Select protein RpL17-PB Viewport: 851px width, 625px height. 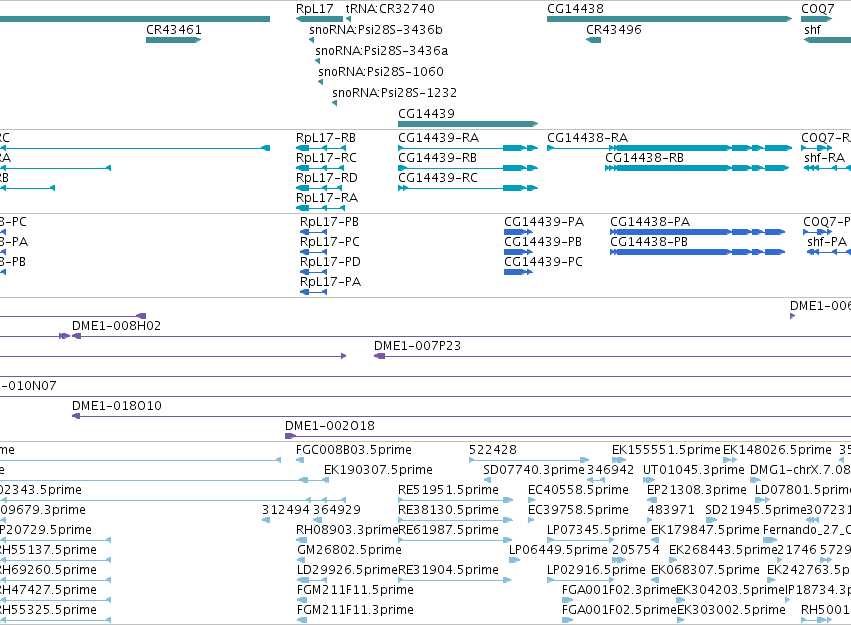coord(329,222)
